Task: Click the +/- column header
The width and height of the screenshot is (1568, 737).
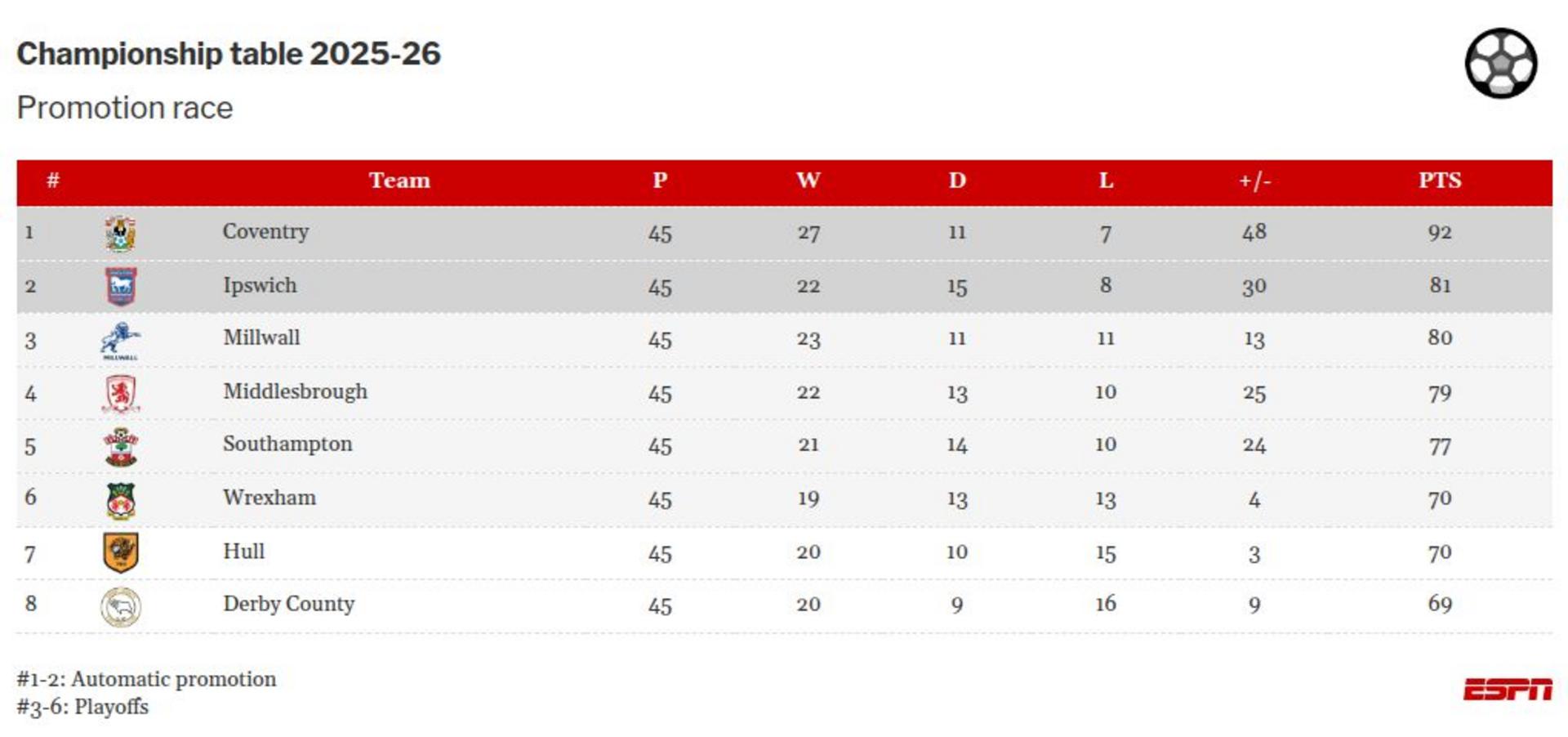Action: [x=1254, y=181]
